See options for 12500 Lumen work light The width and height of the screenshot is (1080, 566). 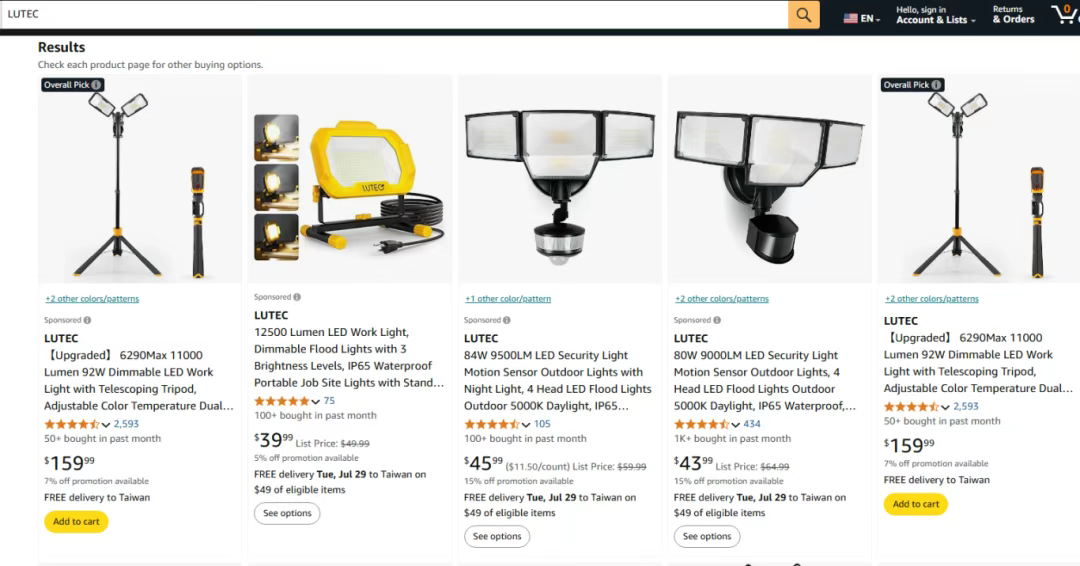point(287,513)
